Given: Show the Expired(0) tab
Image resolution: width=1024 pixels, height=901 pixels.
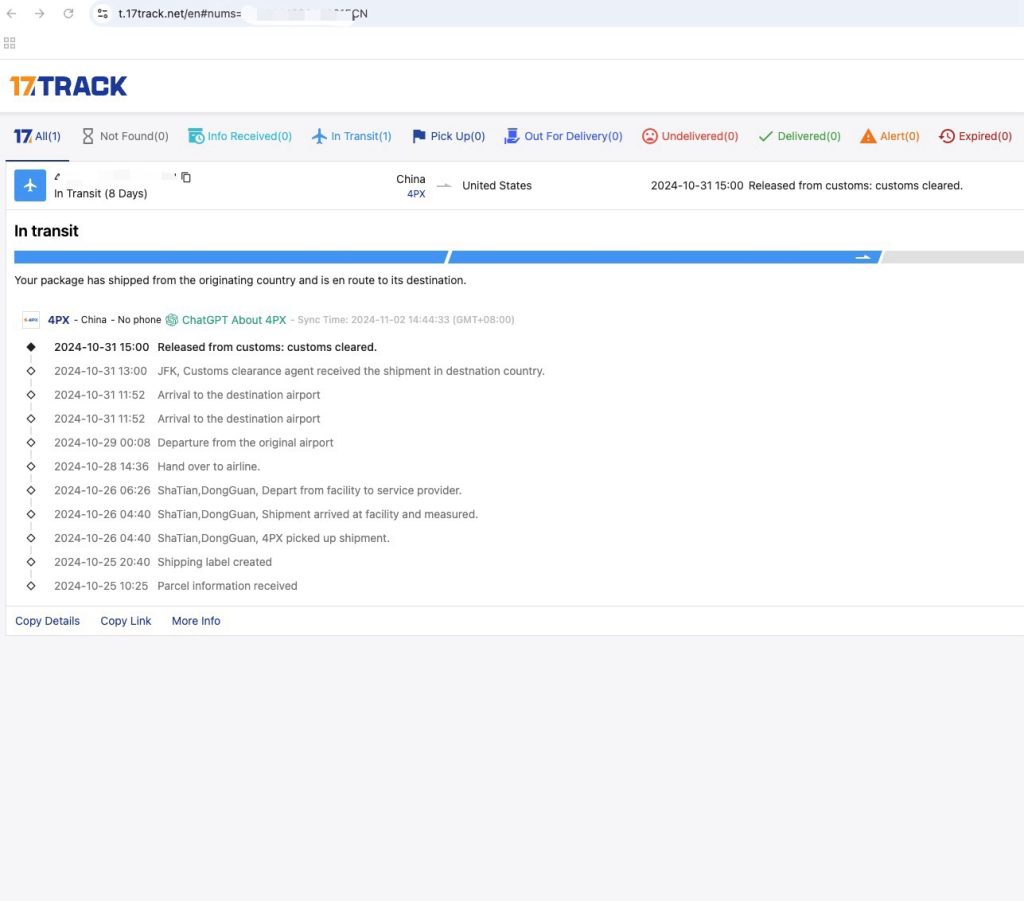Looking at the screenshot, I should [975, 136].
